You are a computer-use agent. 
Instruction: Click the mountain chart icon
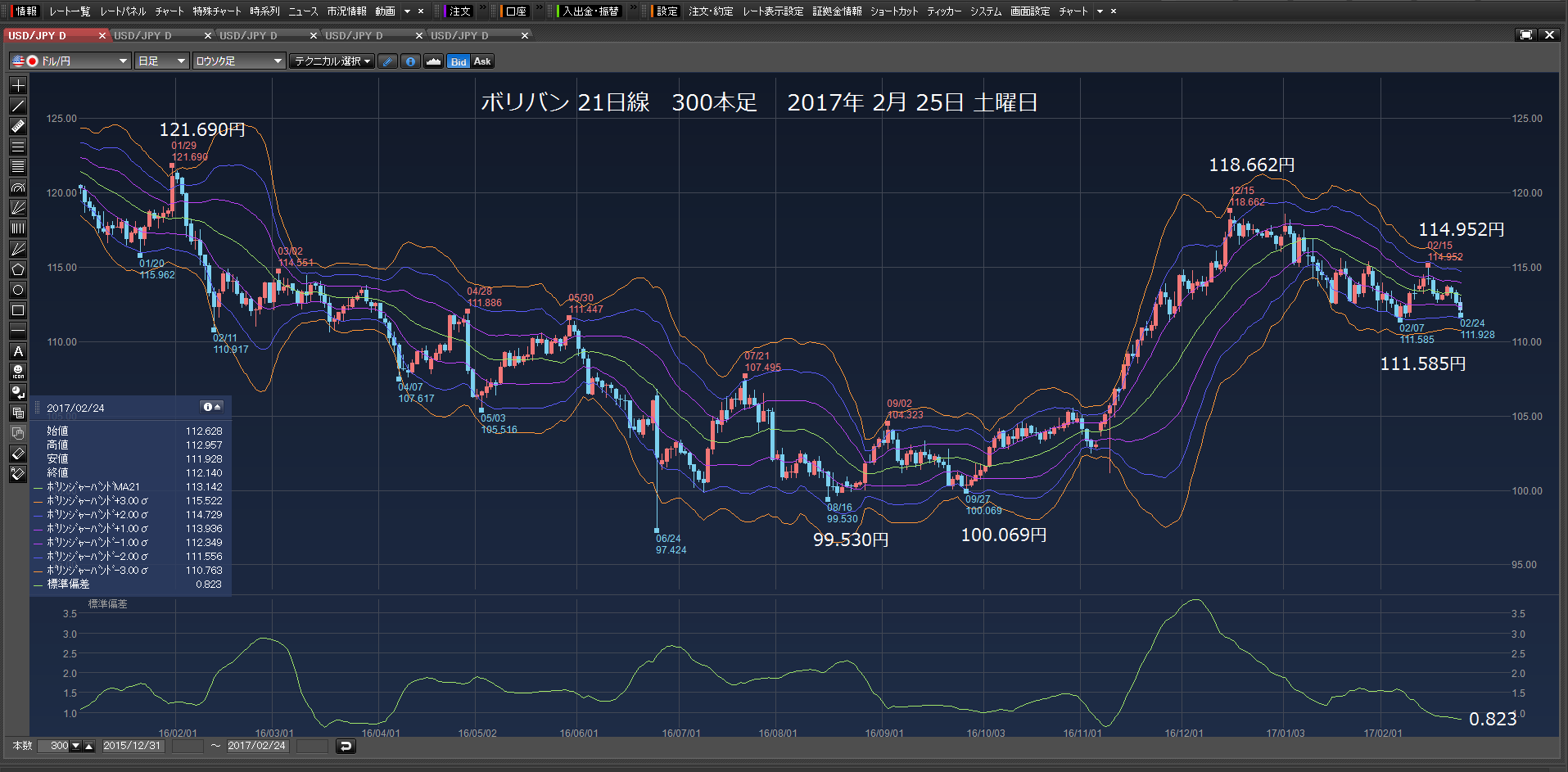pos(433,61)
